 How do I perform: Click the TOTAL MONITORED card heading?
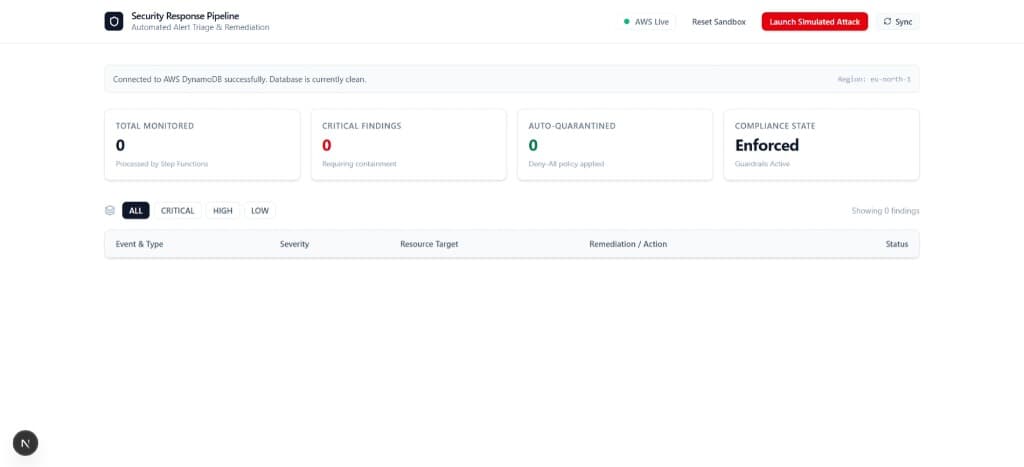point(155,126)
